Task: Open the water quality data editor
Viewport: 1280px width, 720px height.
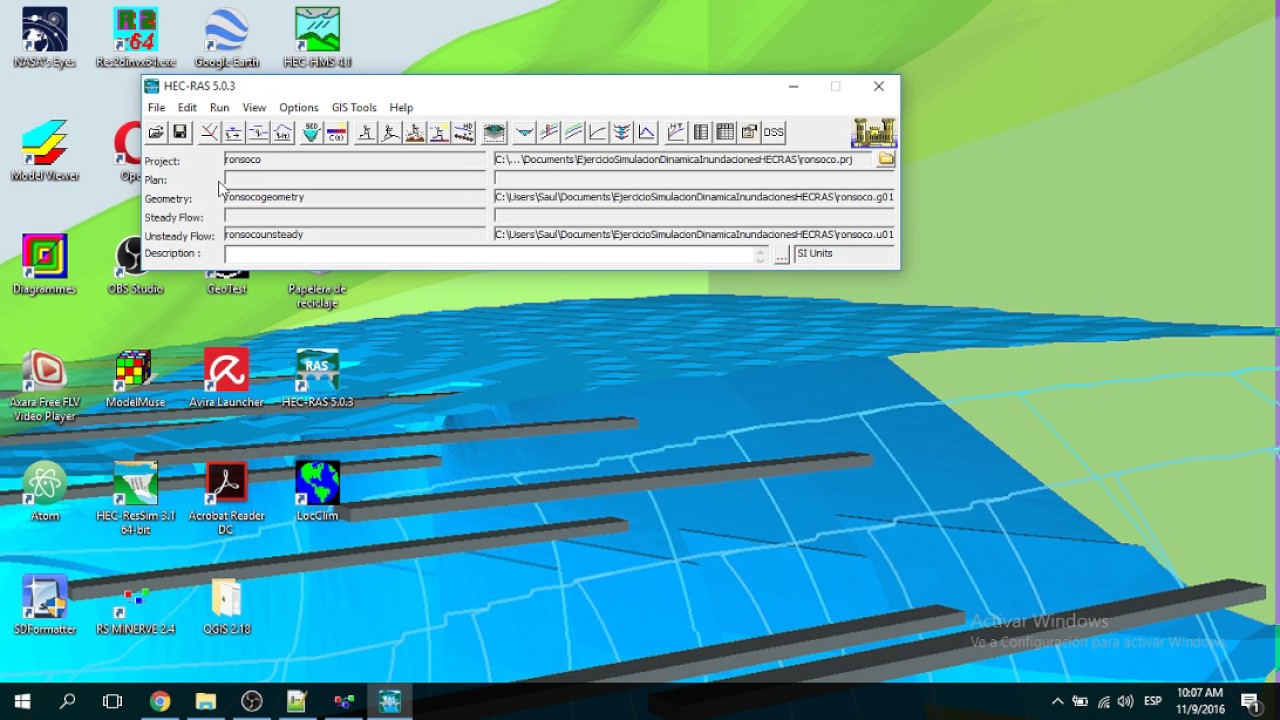Action: coord(336,132)
